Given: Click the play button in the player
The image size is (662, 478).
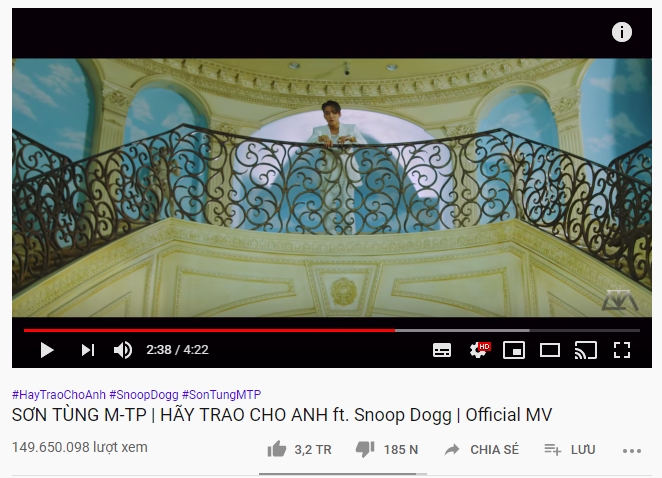Looking at the screenshot, I should pos(46,350).
